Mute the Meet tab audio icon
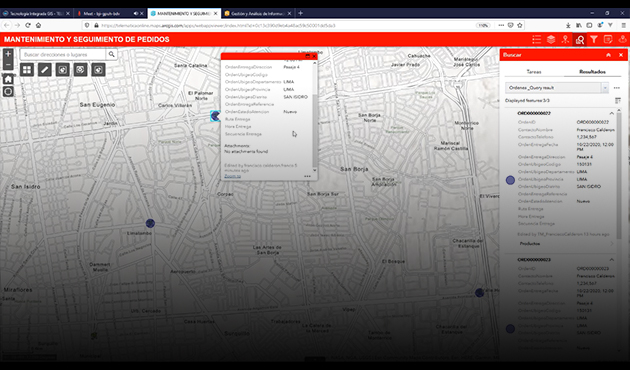 [136, 13]
